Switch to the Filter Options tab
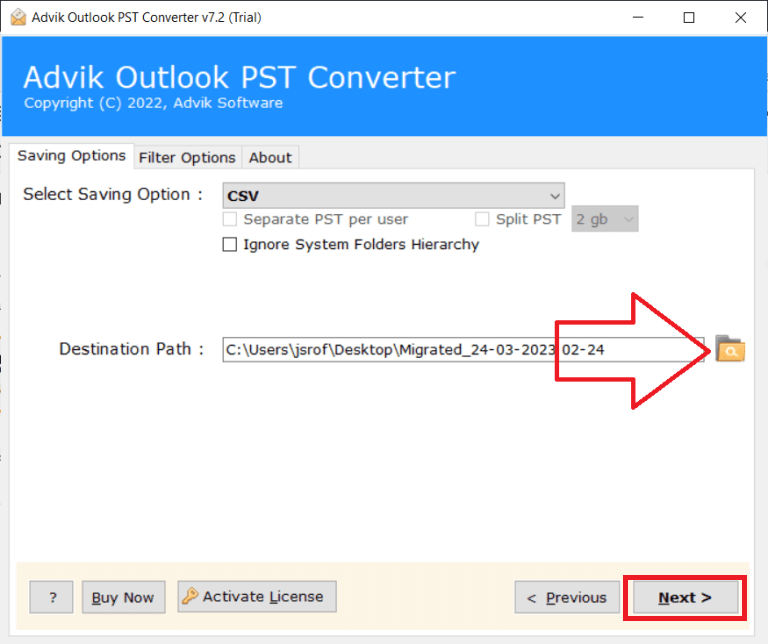The width and height of the screenshot is (768, 644). (187, 158)
